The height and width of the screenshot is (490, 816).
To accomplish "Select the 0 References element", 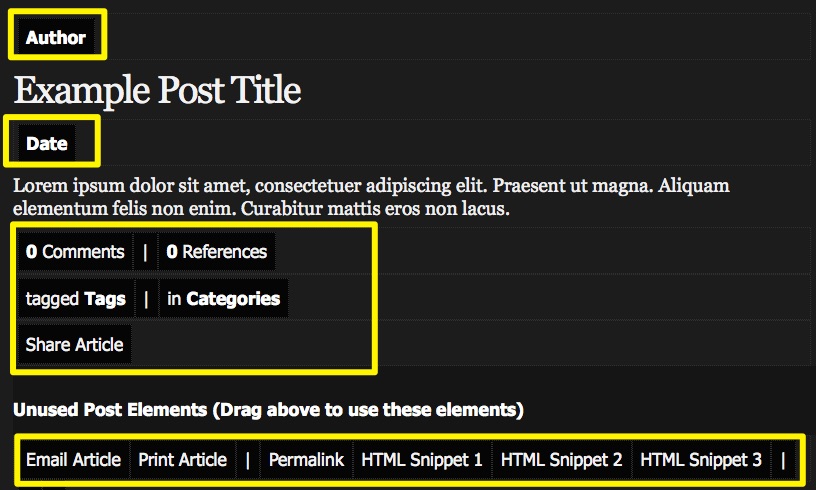I will 216,252.
